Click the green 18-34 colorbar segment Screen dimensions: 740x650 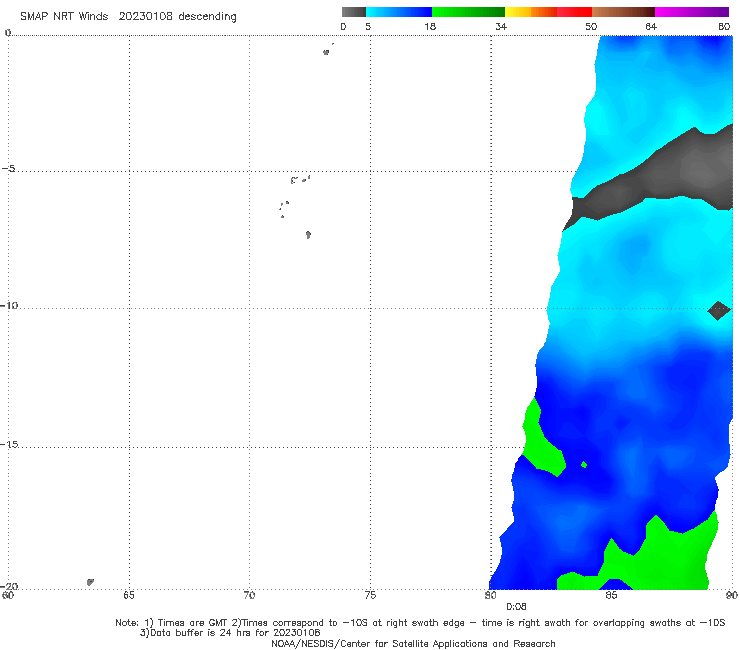(468, 12)
